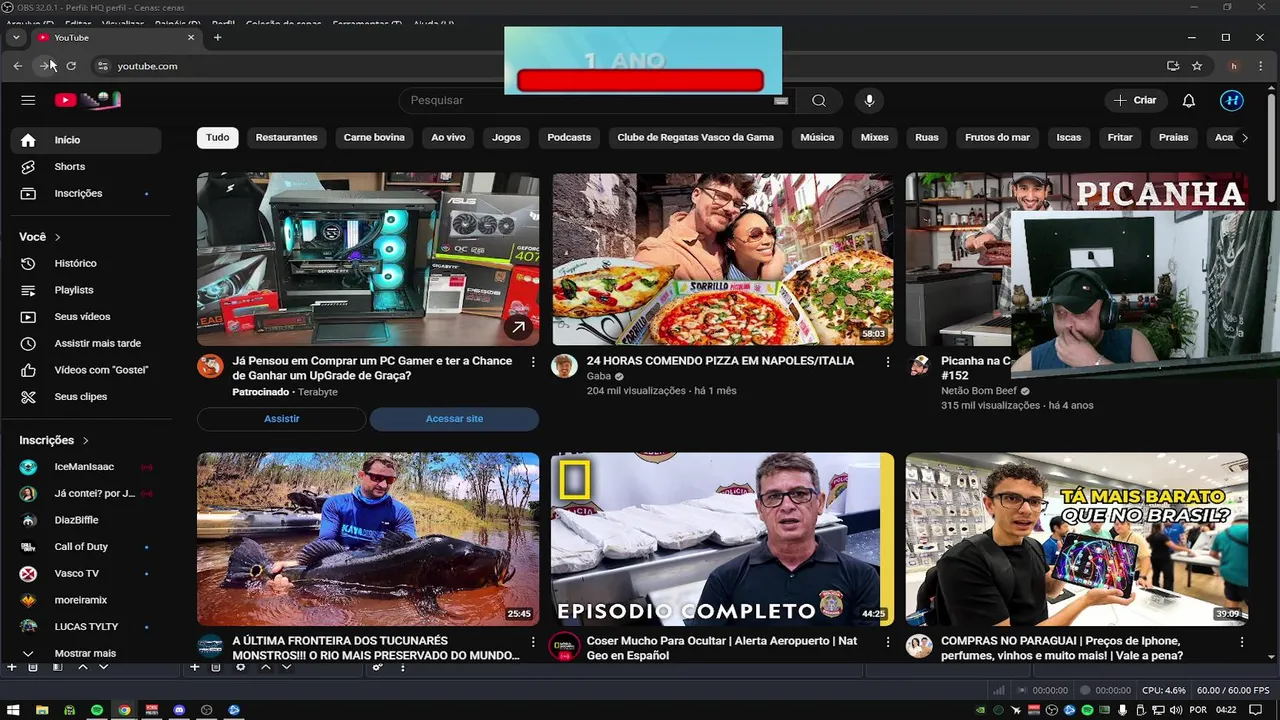Viewport: 1280px width, 720px height.
Task: Open options for TUCUNARÉS MONSTROS video
Action: coord(533,642)
